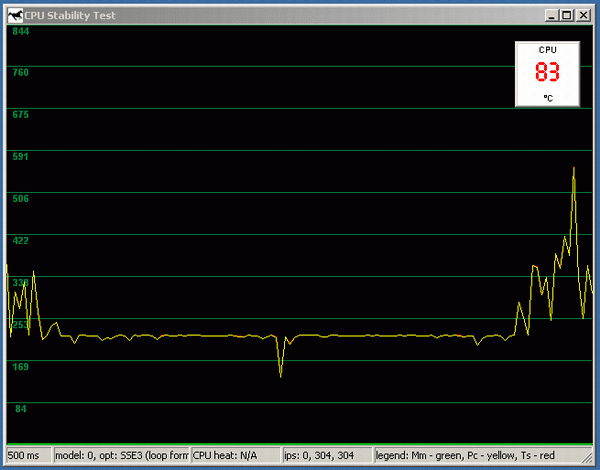This screenshot has width=600, height=470.
Task: Select the 500 ms status bar panel
Action: (x=26, y=456)
